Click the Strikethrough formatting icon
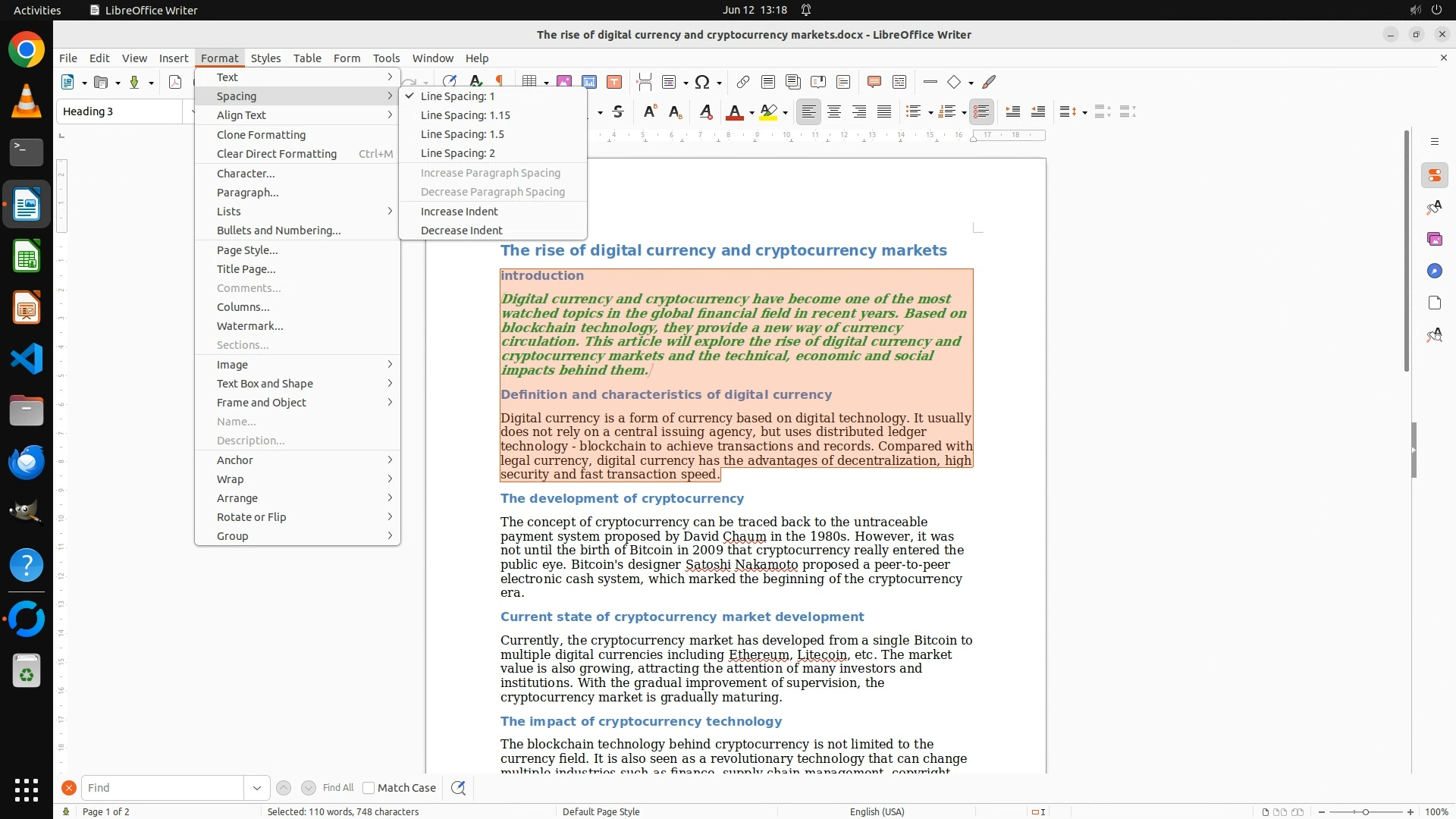The width and height of the screenshot is (1456, 819). [618, 112]
